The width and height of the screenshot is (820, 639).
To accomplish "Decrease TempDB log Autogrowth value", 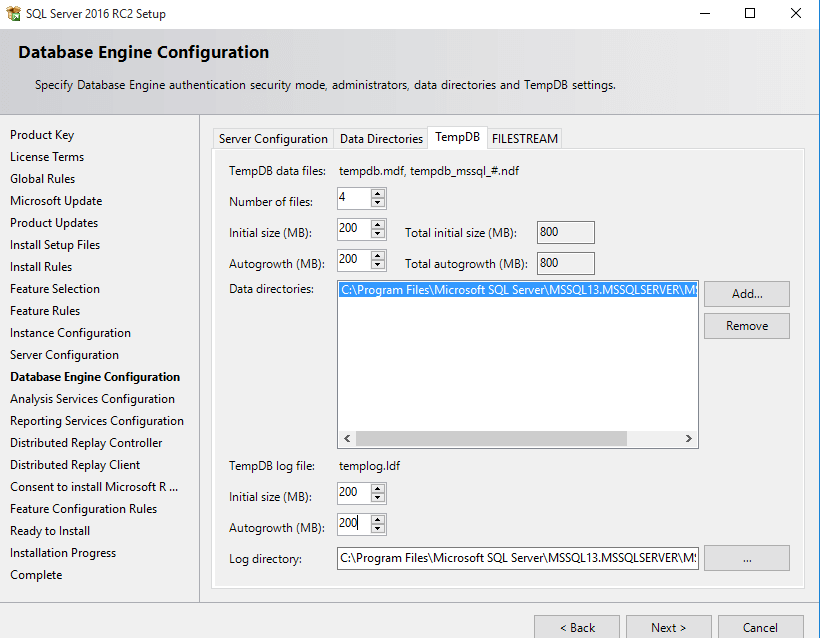I will pyautogui.click(x=377, y=530).
